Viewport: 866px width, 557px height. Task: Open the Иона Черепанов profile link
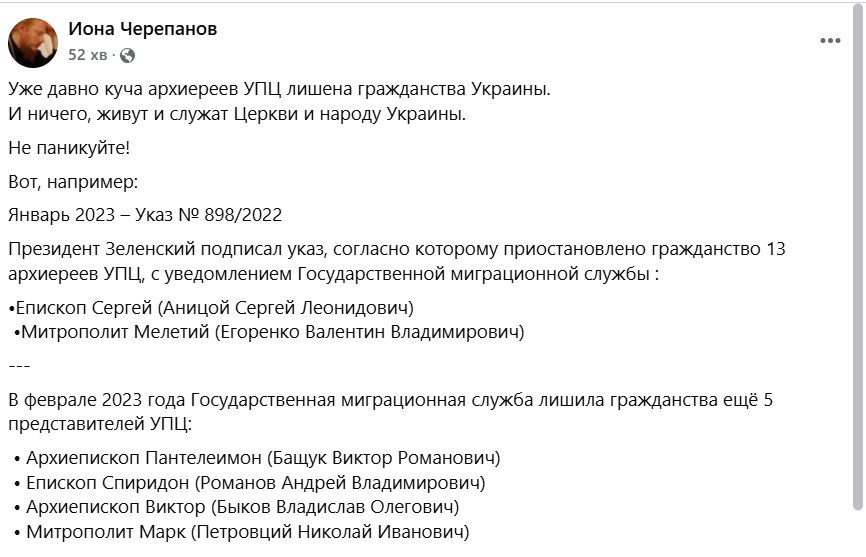pos(142,29)
